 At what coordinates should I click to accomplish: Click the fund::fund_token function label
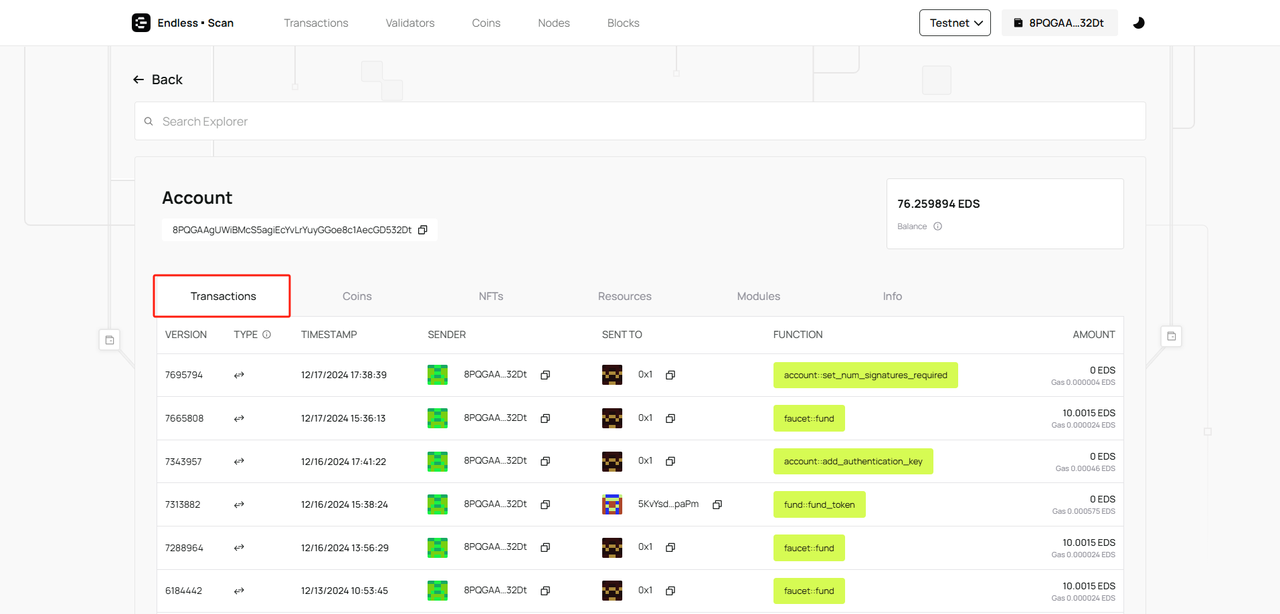tap(819, 505)
